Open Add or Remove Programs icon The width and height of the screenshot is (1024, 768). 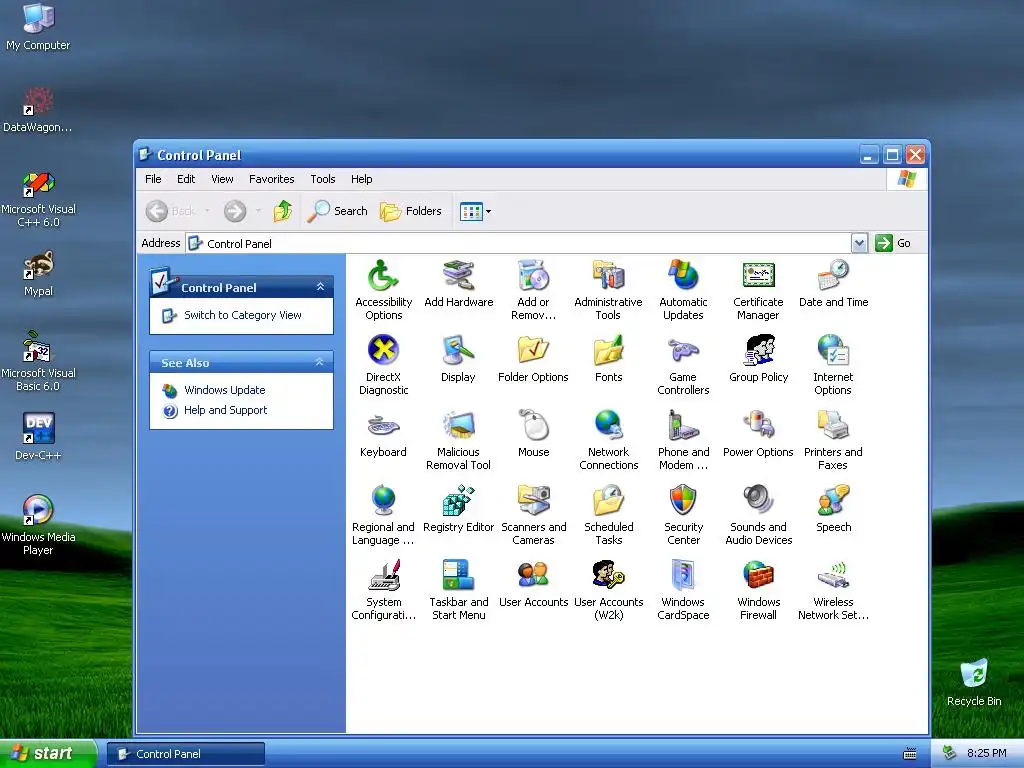pyautogui.click(x=534, y=276)
